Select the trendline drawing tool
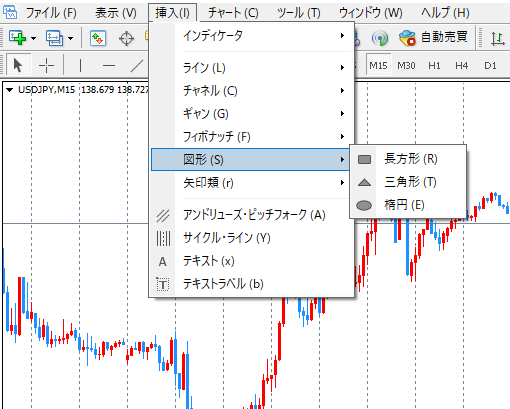 click(x=137, y=66)
